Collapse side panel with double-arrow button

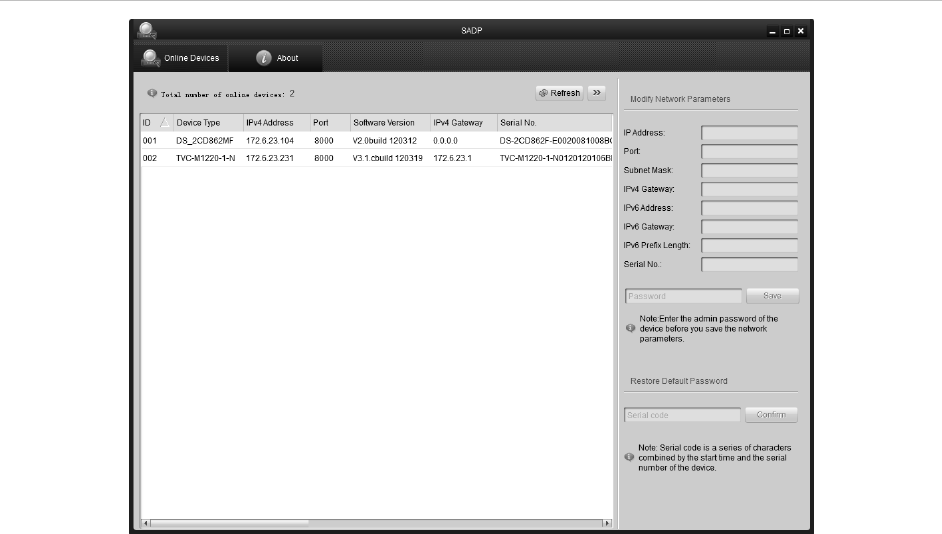pos(597,93)
